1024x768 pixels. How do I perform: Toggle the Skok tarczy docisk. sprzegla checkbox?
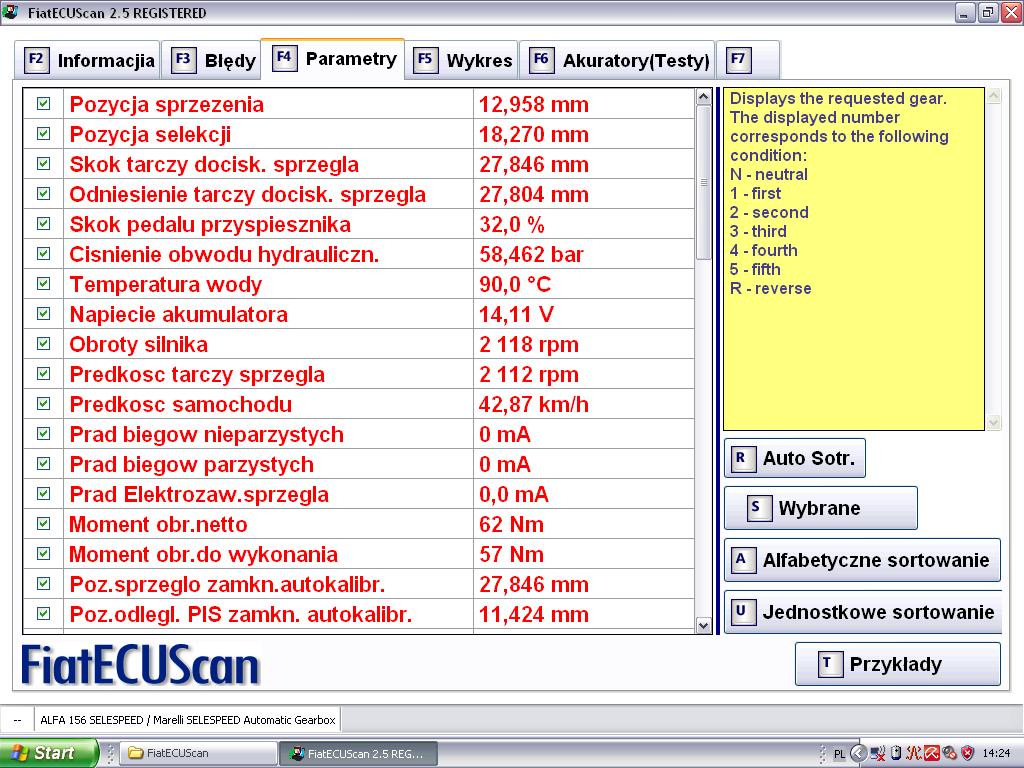[x=44, y=164]
